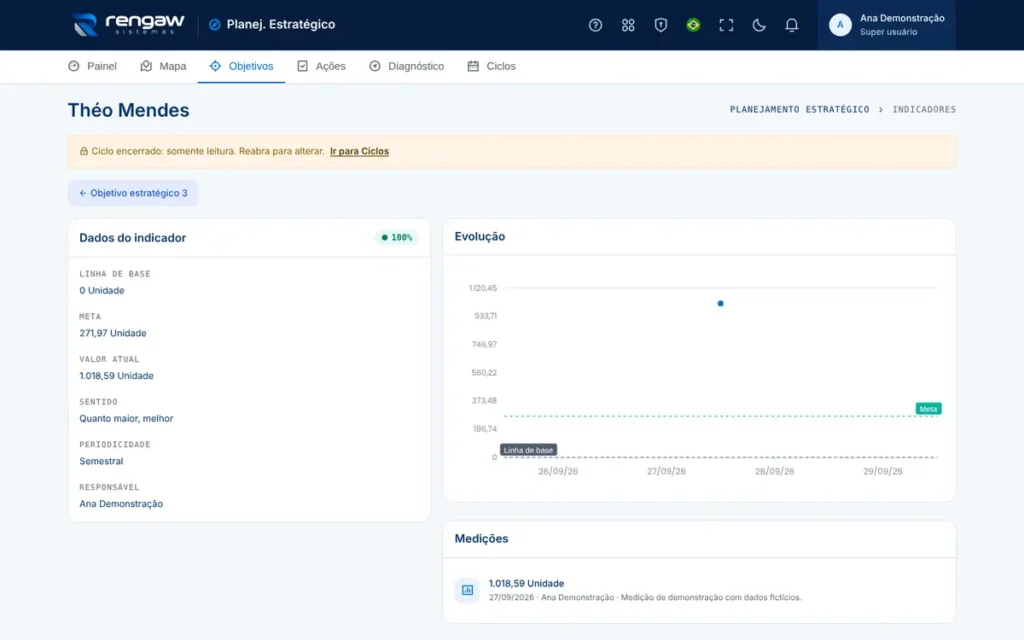Click the responsável Ana Demonstração value
The height and width of the screenshot is (640, 1024).
[121, 504]
